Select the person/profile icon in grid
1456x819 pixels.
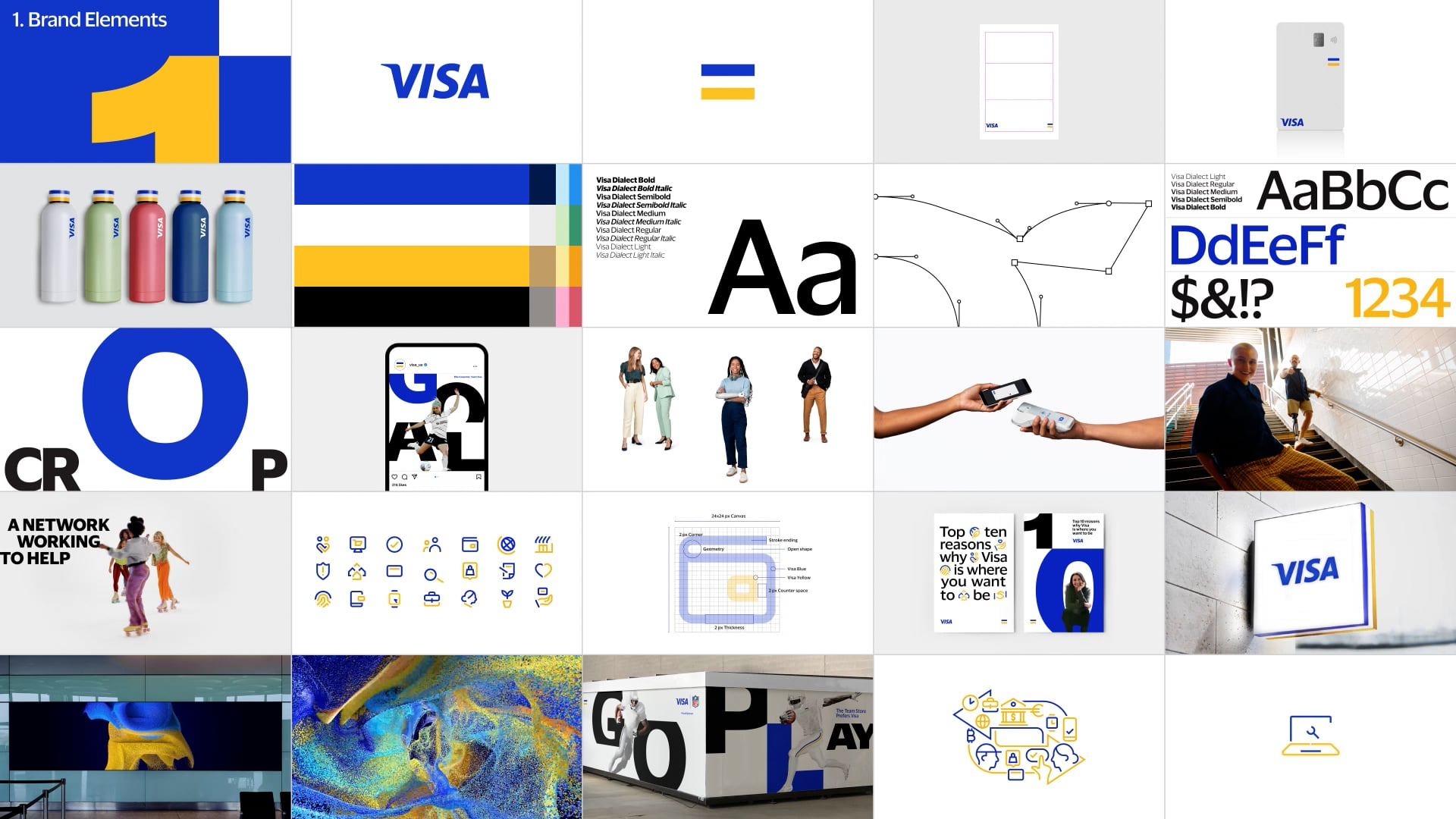pos(432,544)
